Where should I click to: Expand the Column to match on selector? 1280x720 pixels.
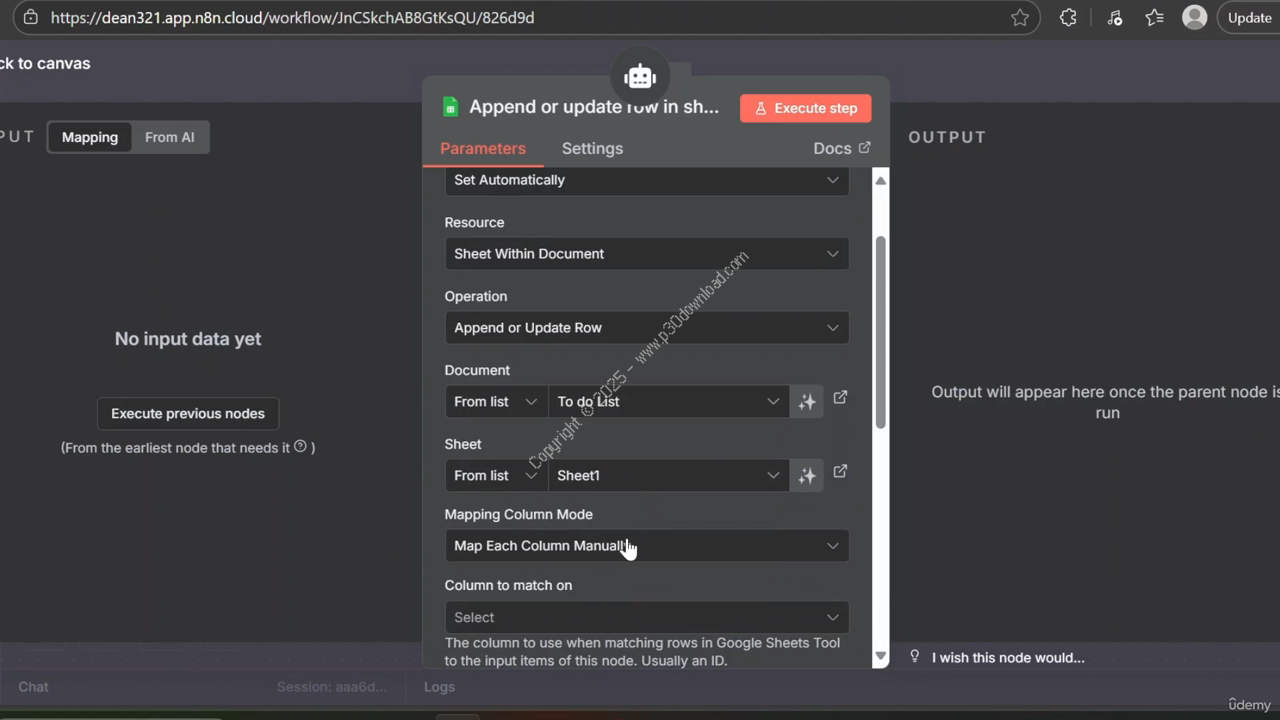pyautogui.click(x=646, y=617)
